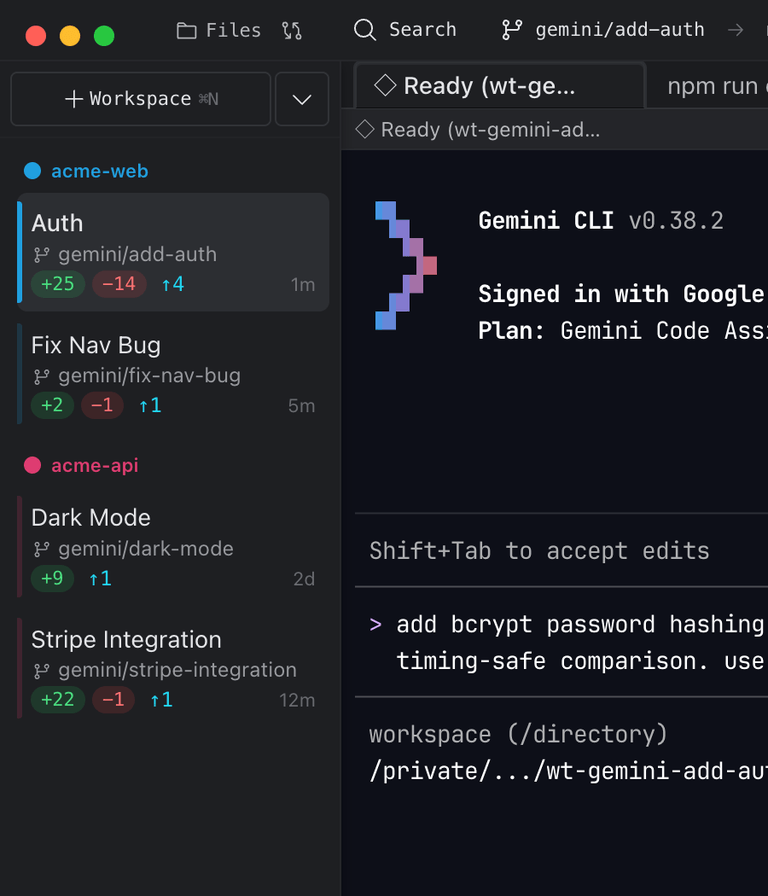Expand the dropdown beside the Workspace button

tap(302, 99)
